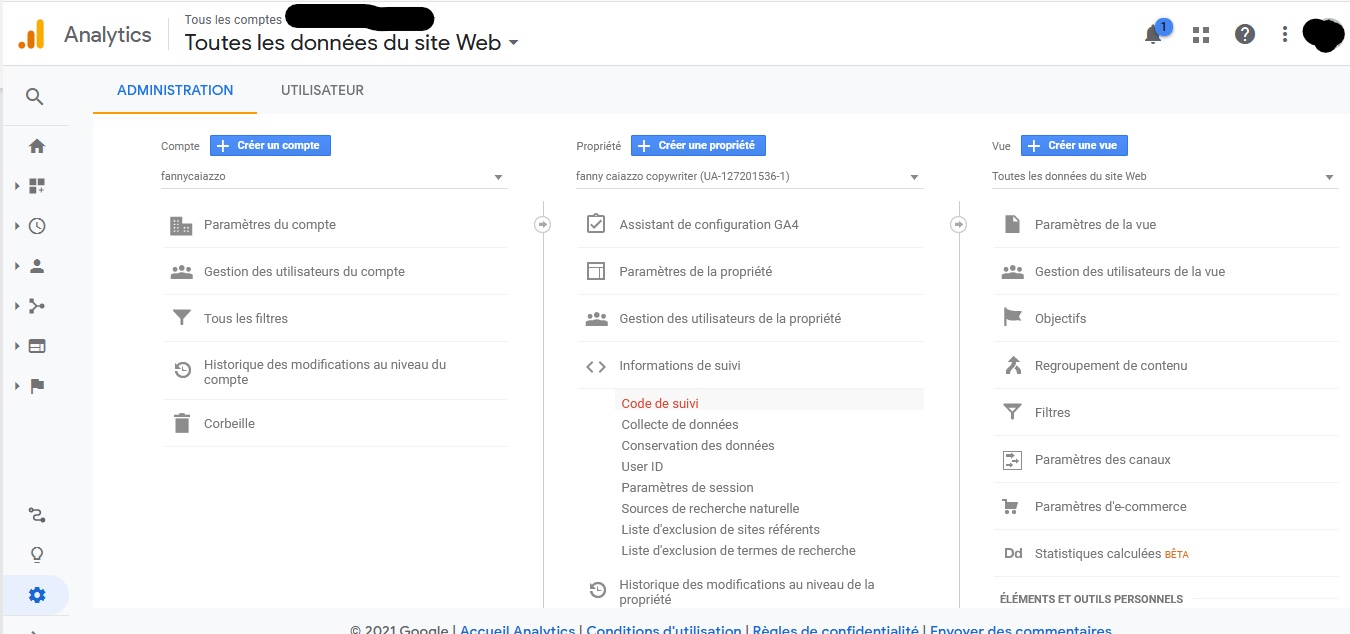Screen dimensions: 1350x634
Task: Open the three-dot more options menu
Action: coord(1285,34)
